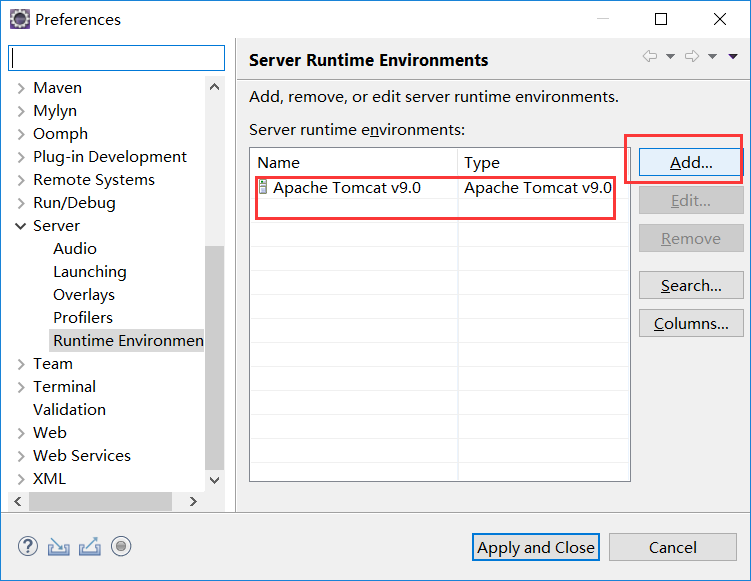
Task: Click the import preferences icon
Action: pyautogui.click(x=58, y=547)
